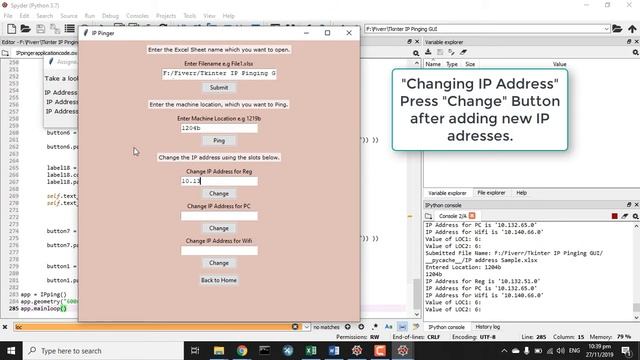640x360 pixels.
Task: Browse tabs icon in editor panel
Action: click(5, 53)
